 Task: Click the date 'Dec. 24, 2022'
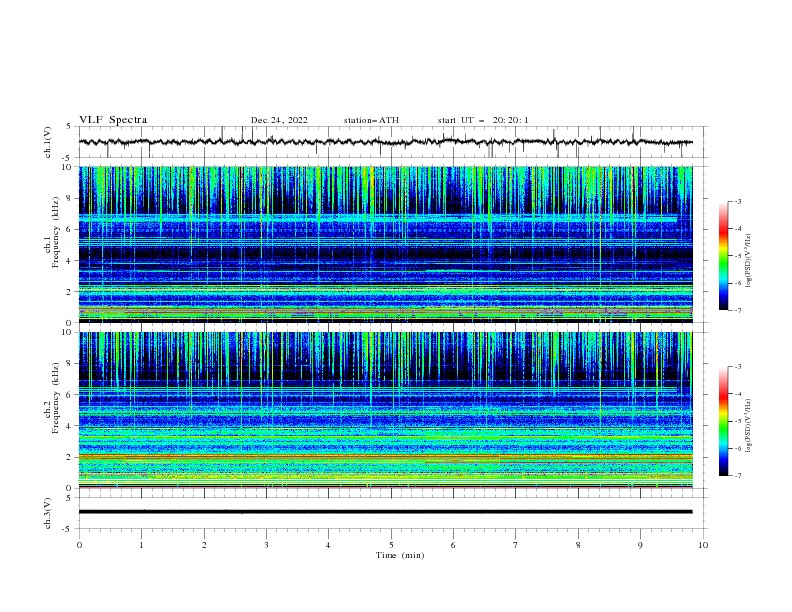(279, 120)
